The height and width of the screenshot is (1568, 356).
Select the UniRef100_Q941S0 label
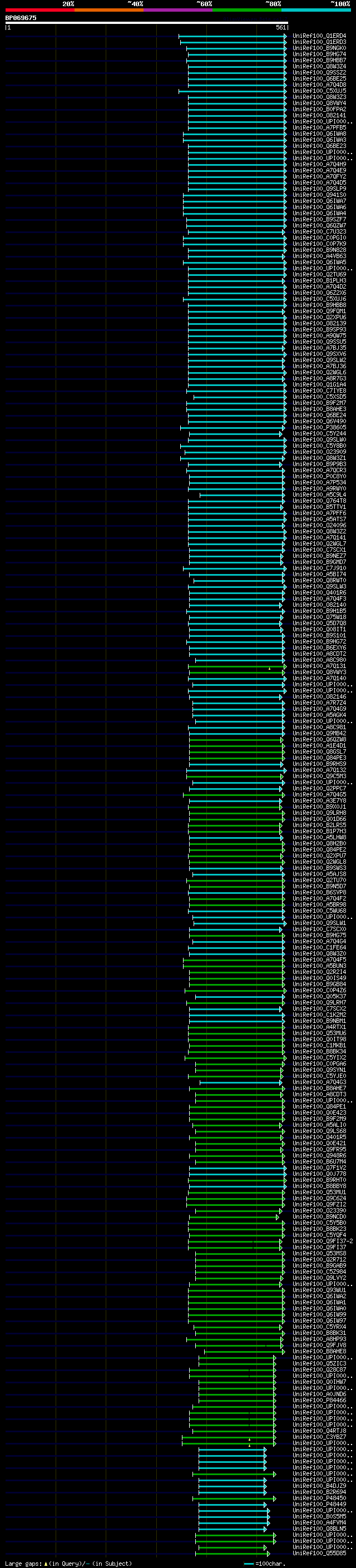[319, 195]
